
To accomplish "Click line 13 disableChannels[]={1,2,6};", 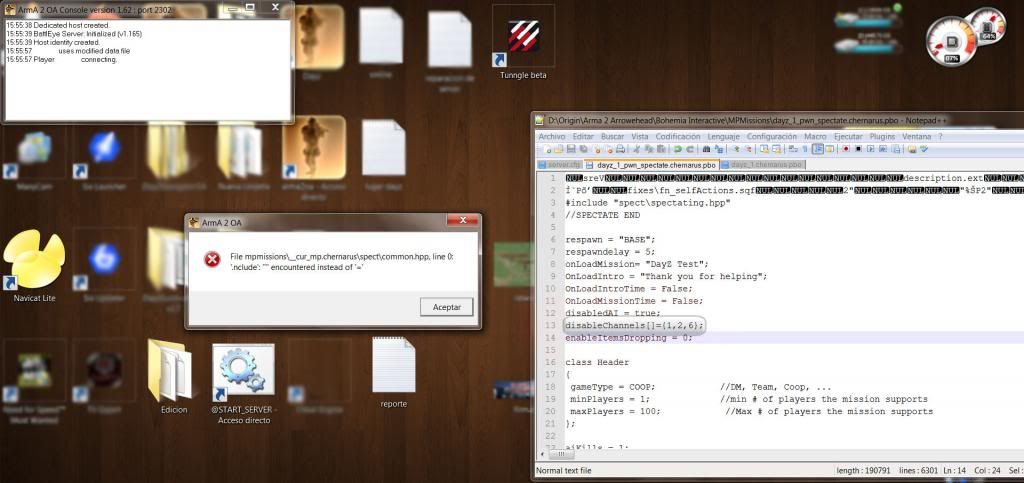I will click(x=634, y=325).
